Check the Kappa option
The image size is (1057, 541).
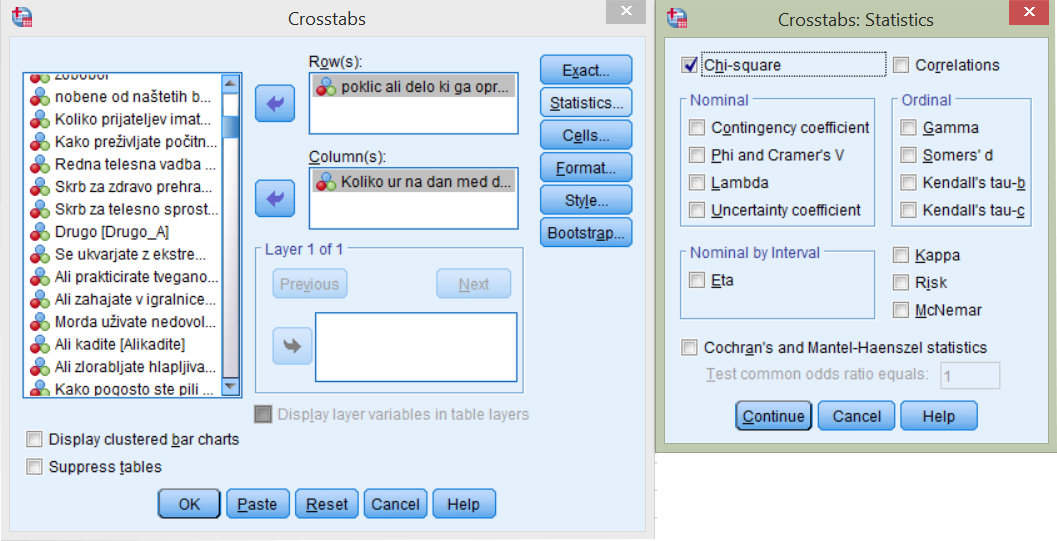tap(901, 255)
